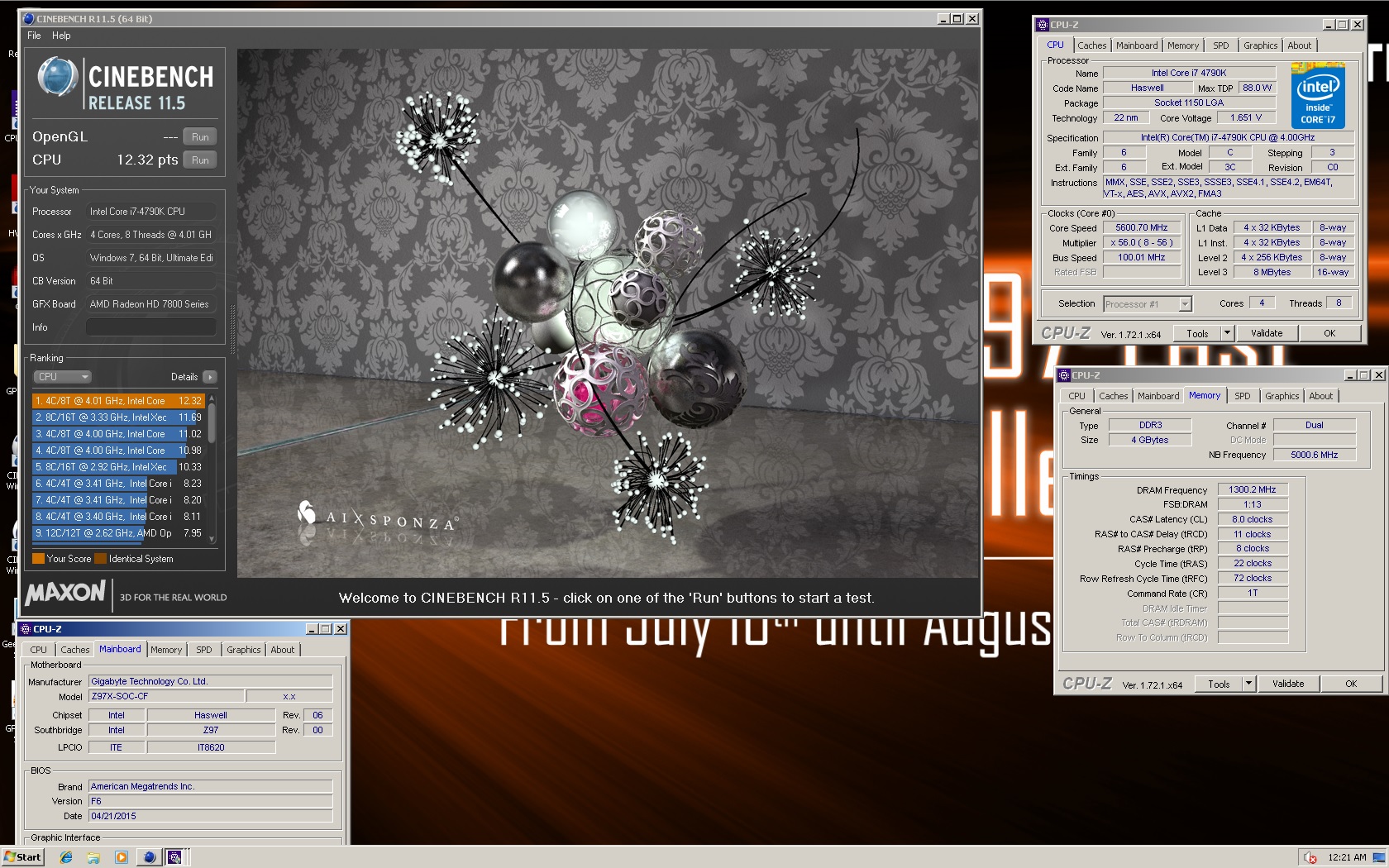Click the Intel Core i7 logo in CPU-Z
The height and width of the screenshot is (868, 1389).
tap(1318, 98)
